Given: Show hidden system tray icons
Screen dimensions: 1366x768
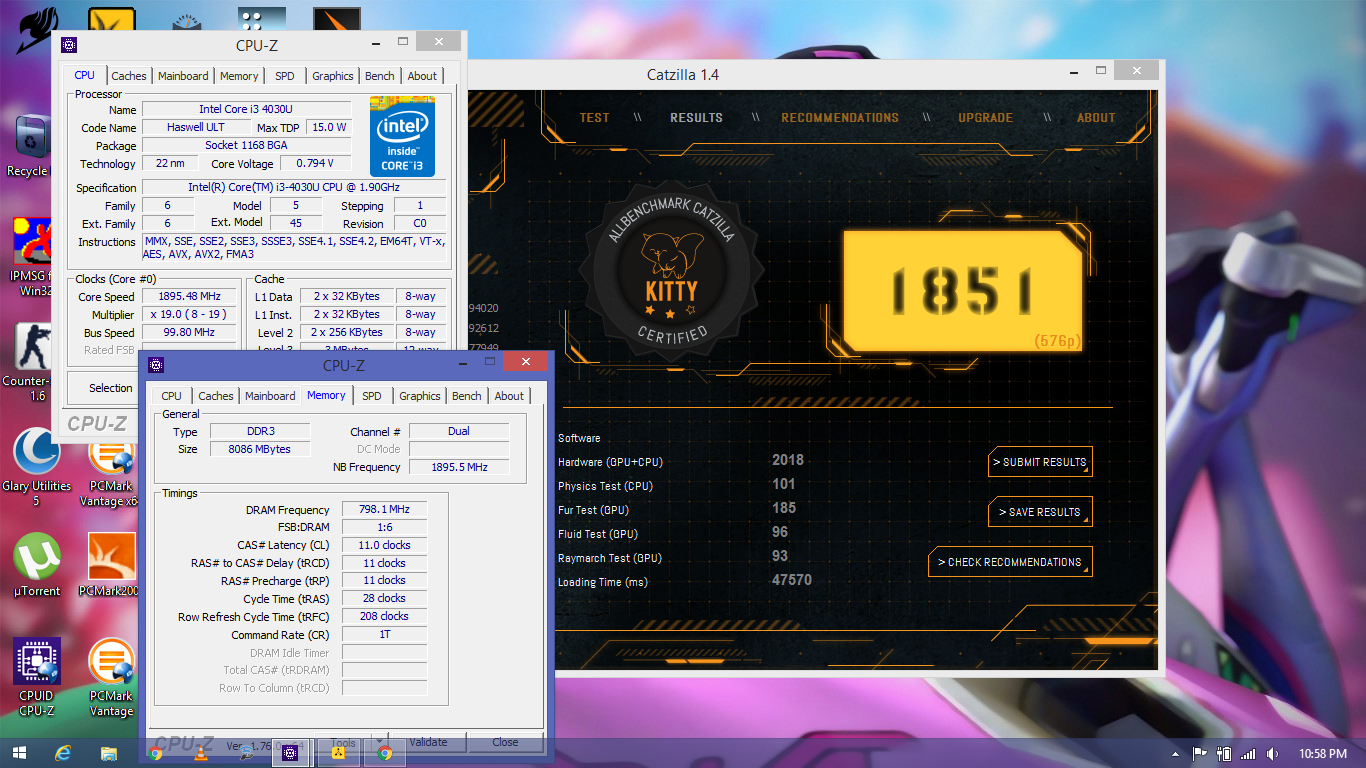Looking at the screenshot, I should 1177,753.
